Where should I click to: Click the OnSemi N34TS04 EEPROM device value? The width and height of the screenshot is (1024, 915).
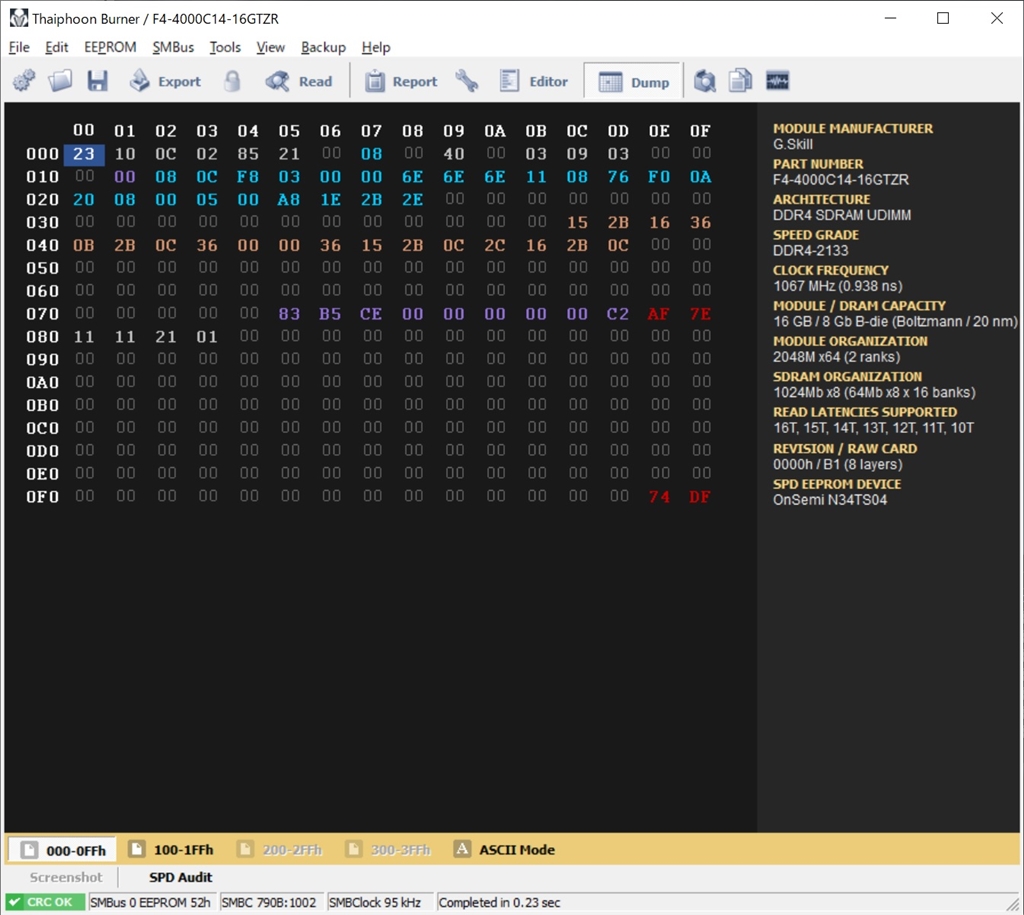click(x=830, y=500)
